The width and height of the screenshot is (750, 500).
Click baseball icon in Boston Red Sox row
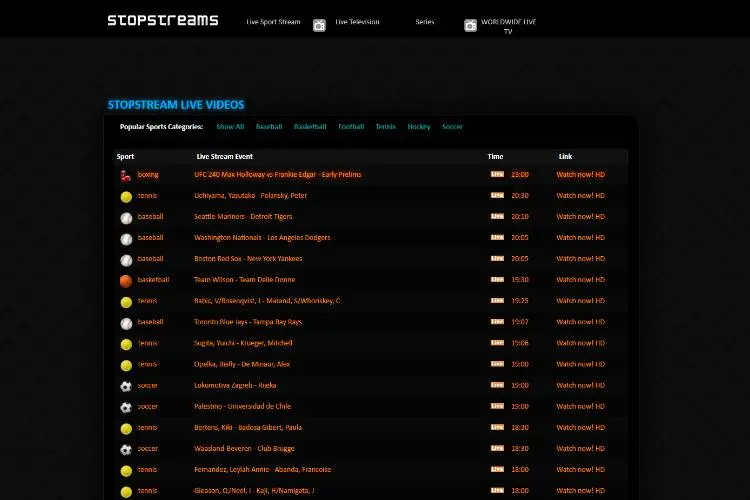point(126,260)
